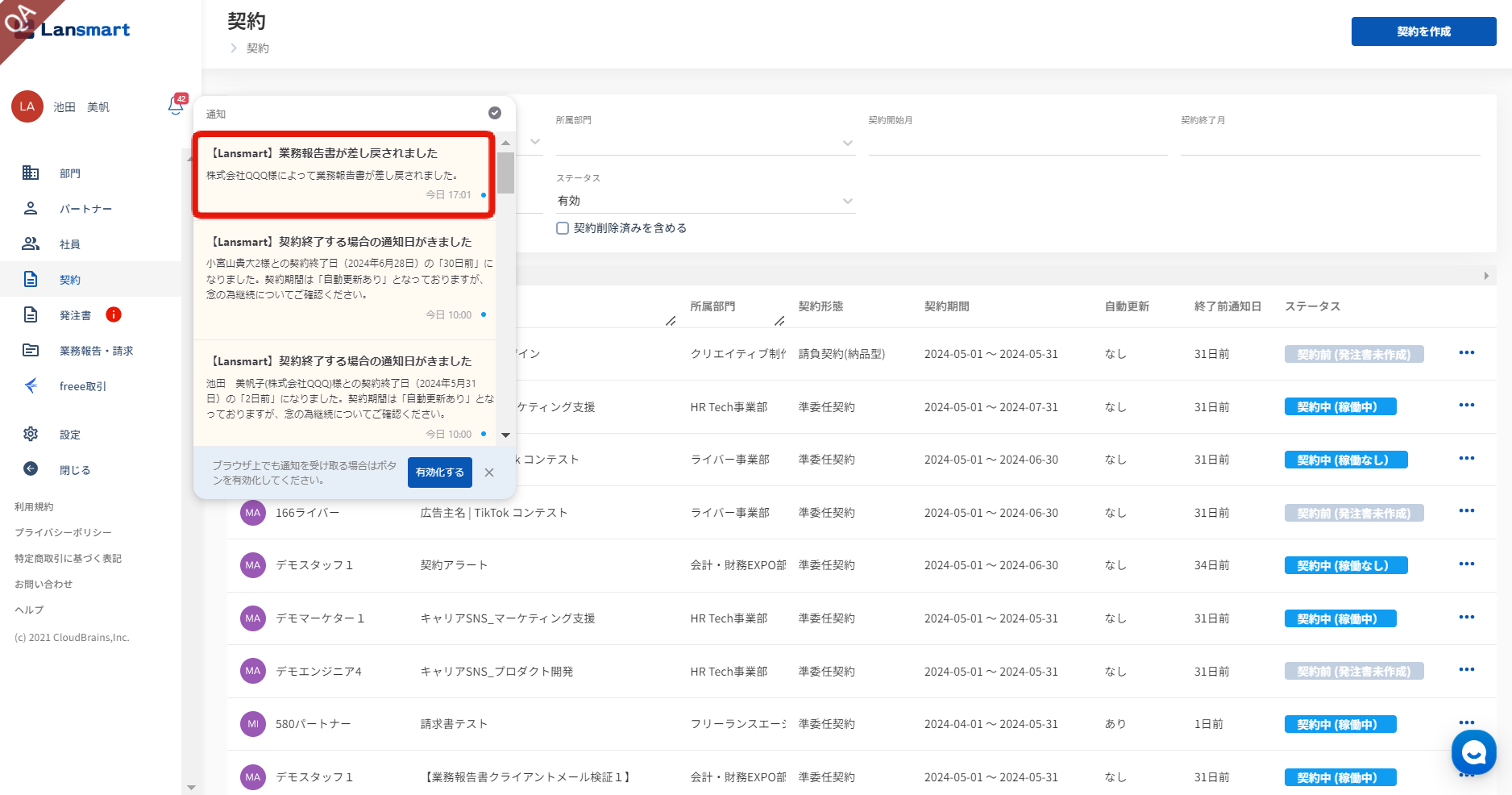This screenshot has height=795, width=1512.
Task: Dismiss the browser notification prompt
Action: click(489, 472)
